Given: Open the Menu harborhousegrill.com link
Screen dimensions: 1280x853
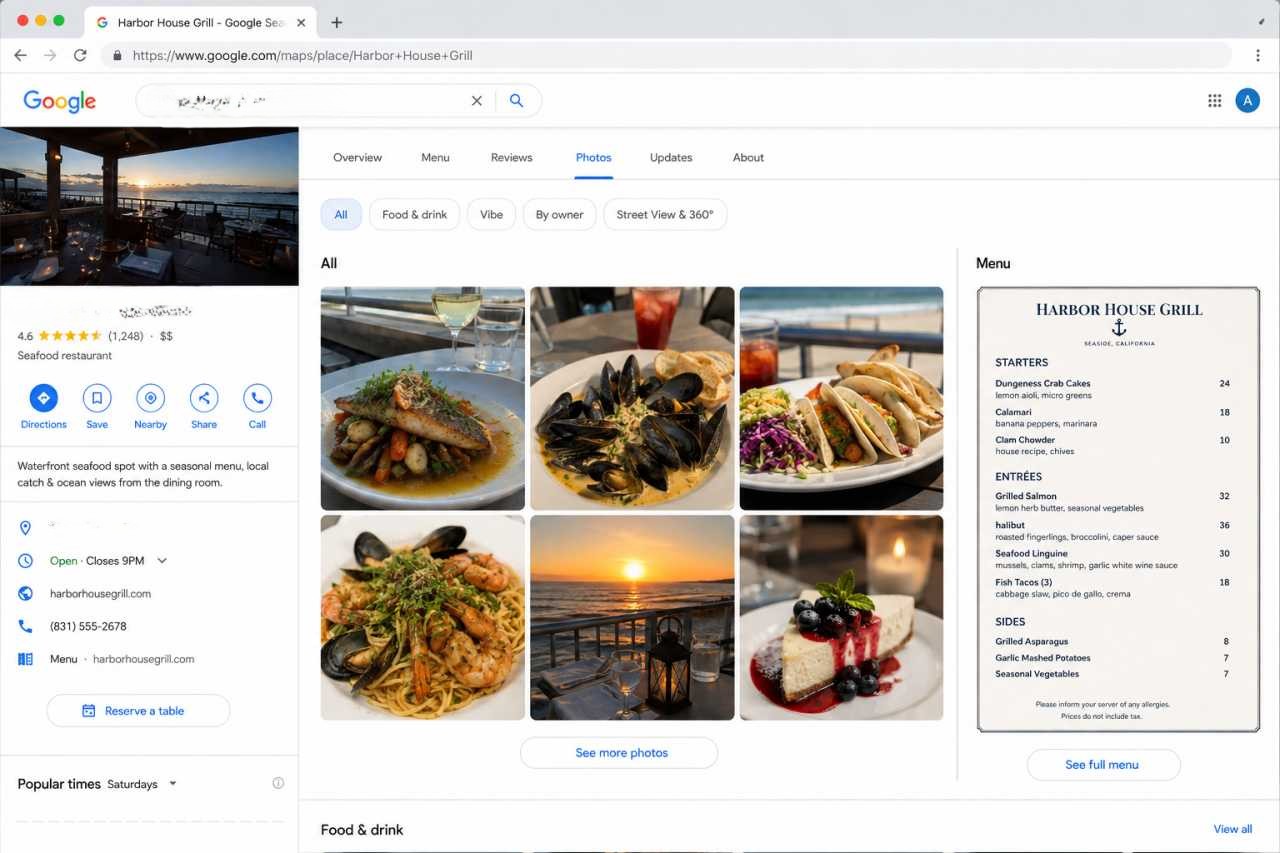Looking at the screenshot, I should (x=122, y=659).
